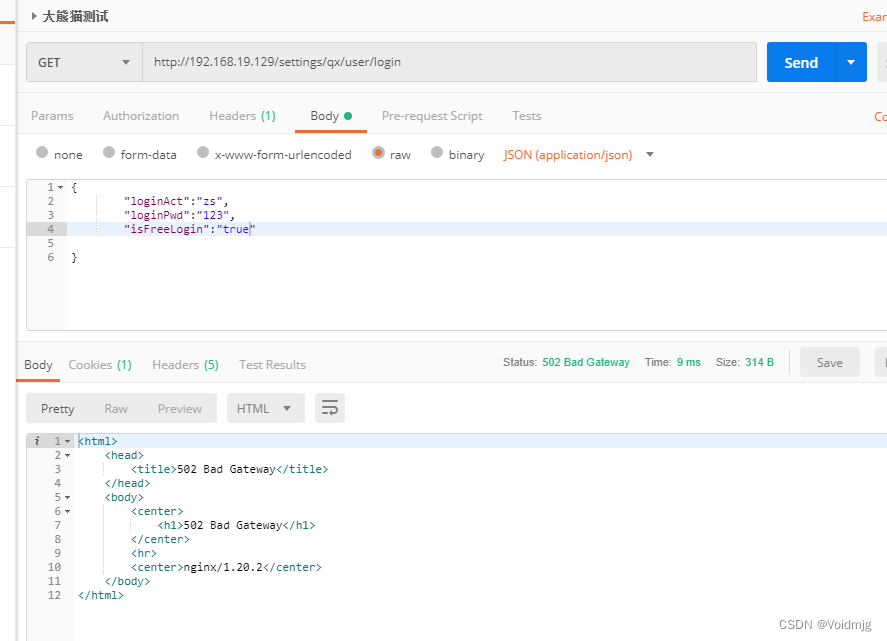The height and width of the screenshot is (641, 887).
Task: Open the Pre-request Script tab
Action: (432, 116)
